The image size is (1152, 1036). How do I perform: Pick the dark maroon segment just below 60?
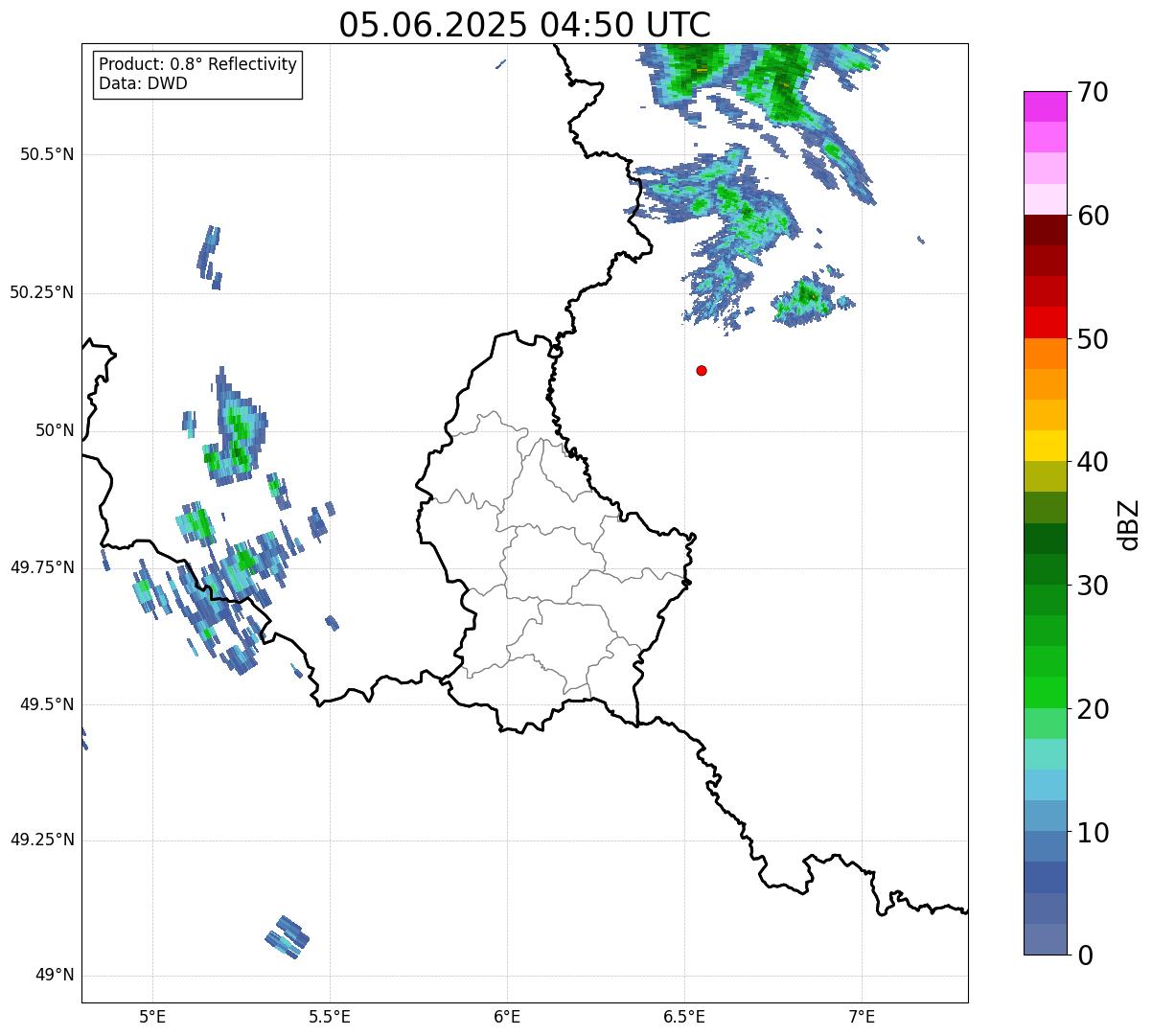click(x=1046, y=230)
